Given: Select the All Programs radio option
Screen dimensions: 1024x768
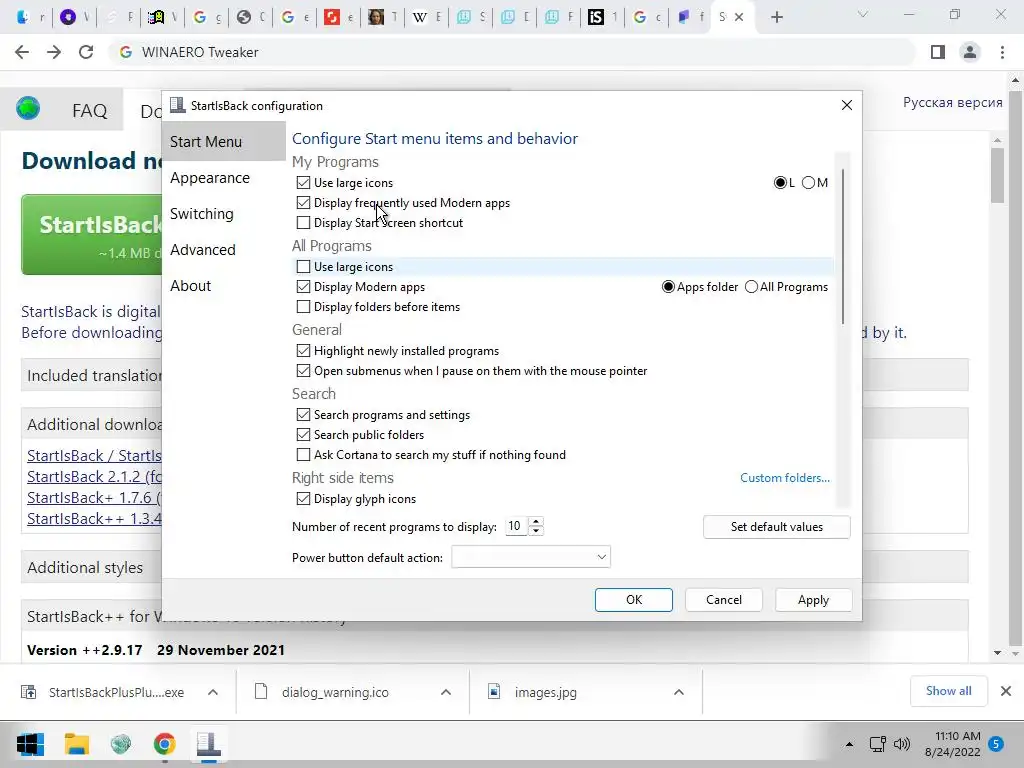Looking at the screenshot, I should 752,287.
